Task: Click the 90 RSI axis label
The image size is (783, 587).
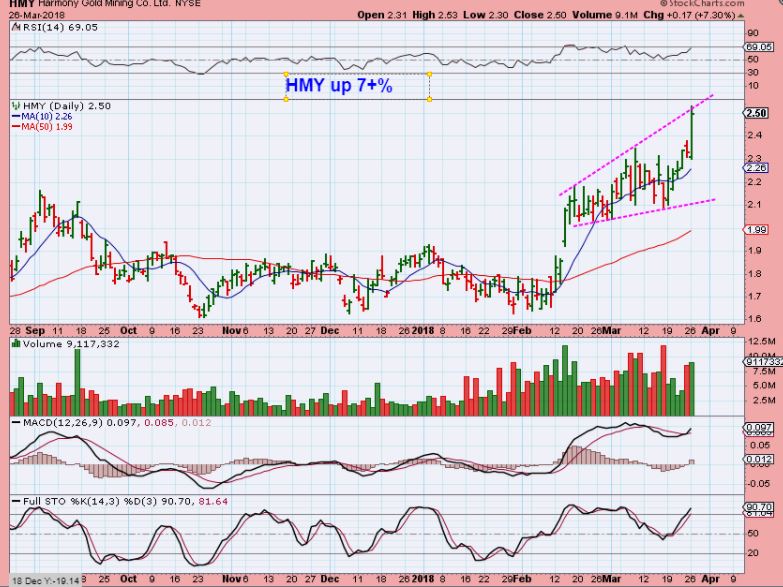Action: click(x=753, y=33)
